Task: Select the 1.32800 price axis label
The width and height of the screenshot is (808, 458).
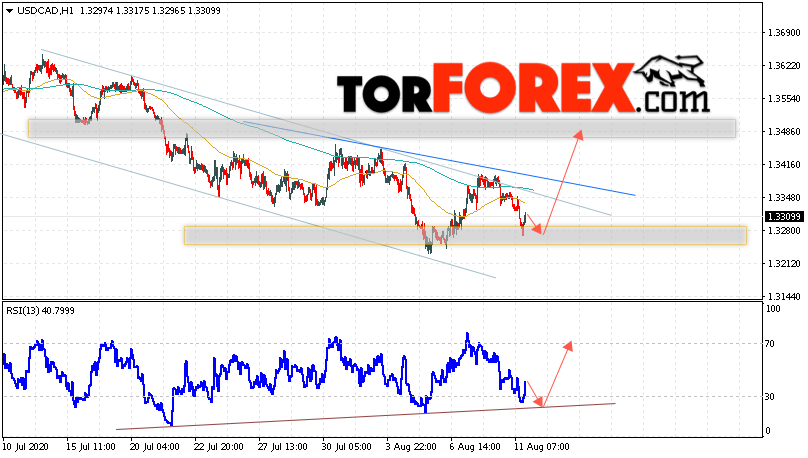Action: coord(784,231)
